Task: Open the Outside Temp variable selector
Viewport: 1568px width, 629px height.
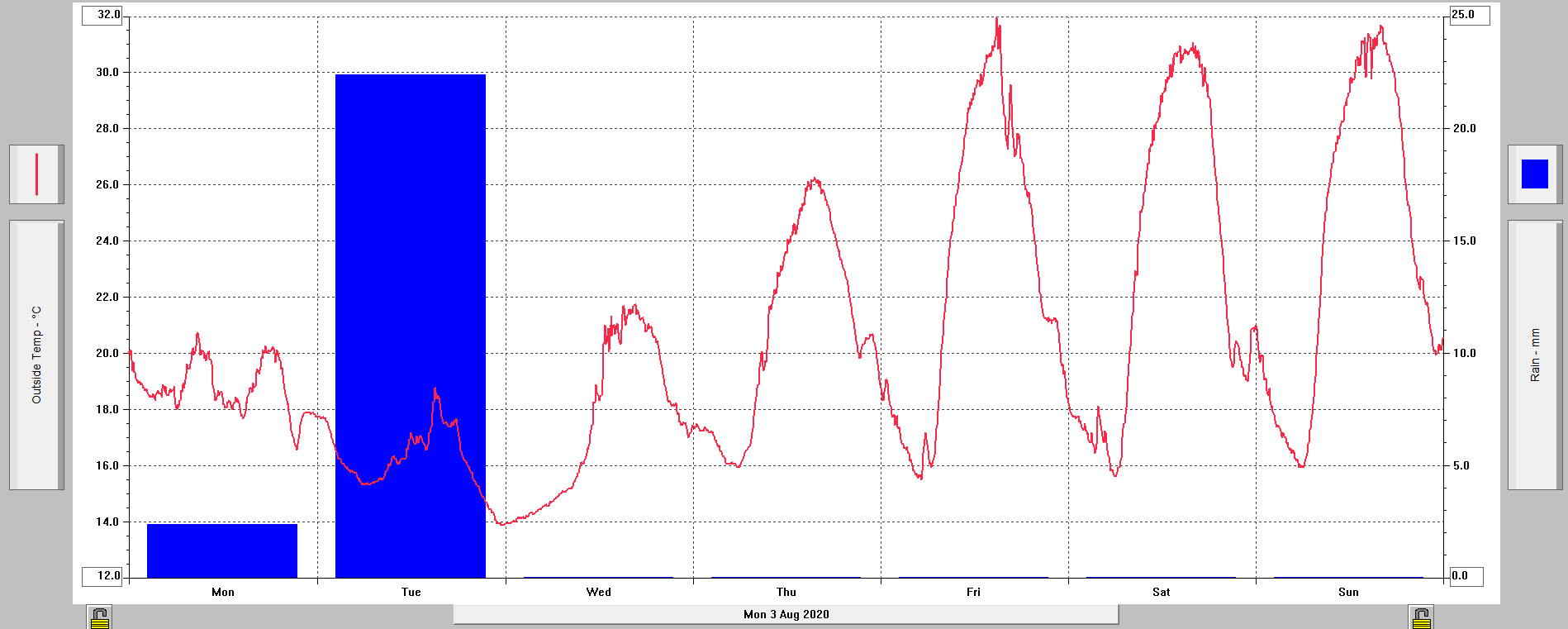Action: coord(36,355)
